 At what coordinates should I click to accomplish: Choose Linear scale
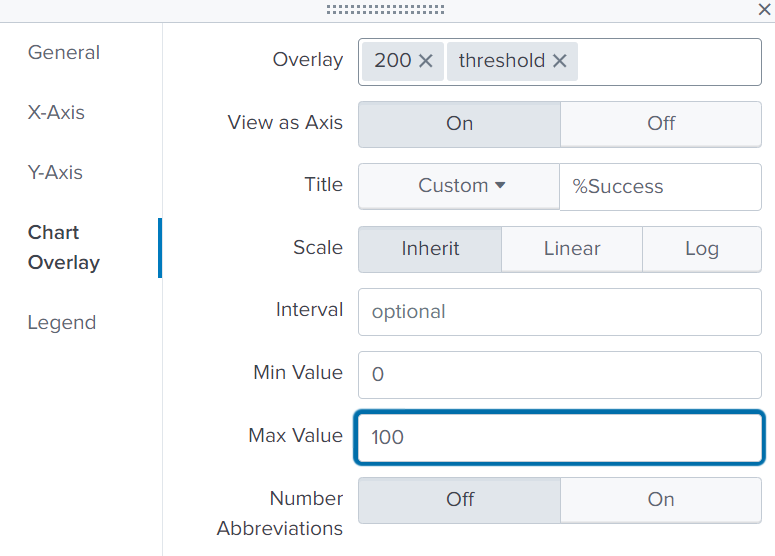tap(572, 249)
